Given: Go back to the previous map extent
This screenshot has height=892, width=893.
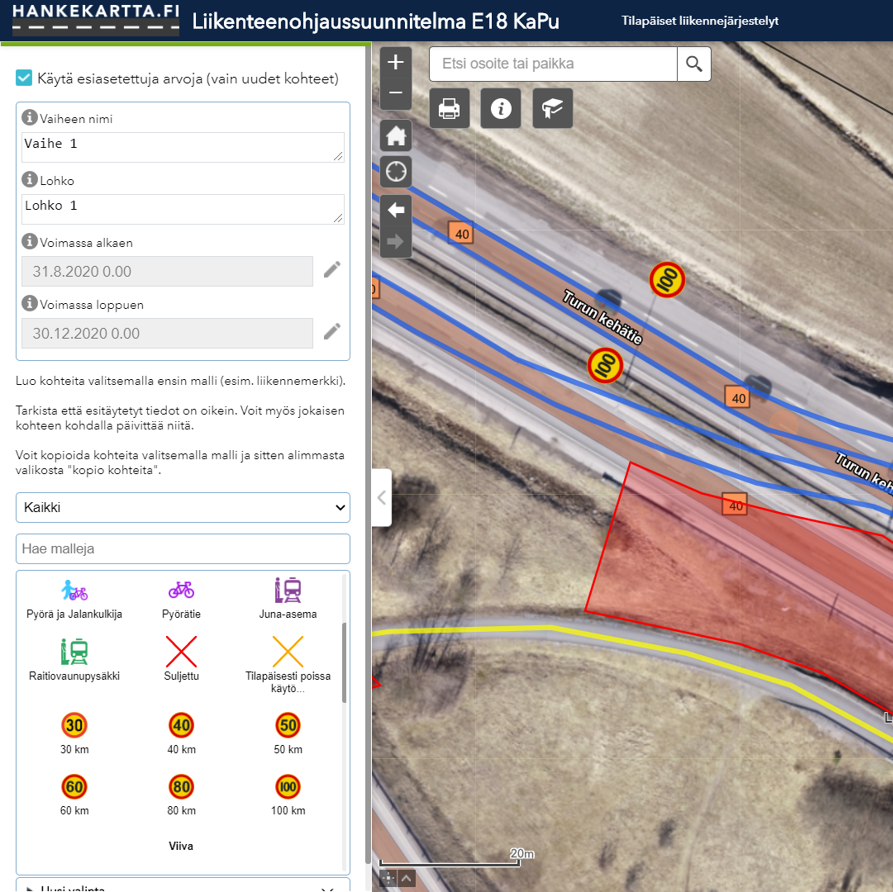Looking at the screenshot, I should [396, 210].
